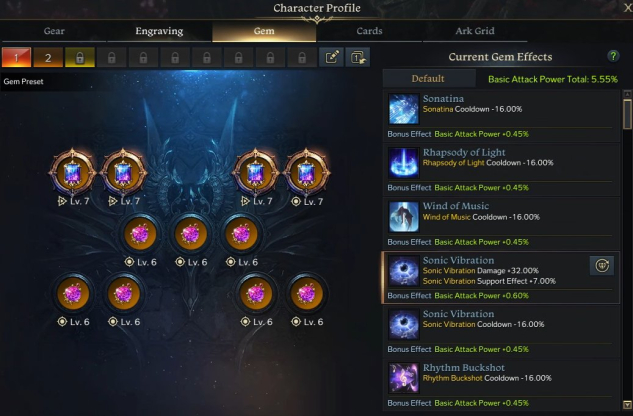The height and width of the screenshot is (416, 633).
Task: Click the yellow locked preset slot 3
Action: [80, 57]
